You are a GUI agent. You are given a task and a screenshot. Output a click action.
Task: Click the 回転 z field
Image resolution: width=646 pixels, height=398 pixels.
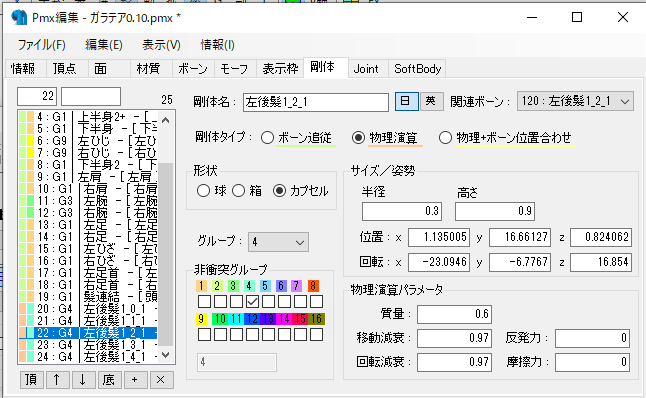pyautogui.click(x=601, y=262)
